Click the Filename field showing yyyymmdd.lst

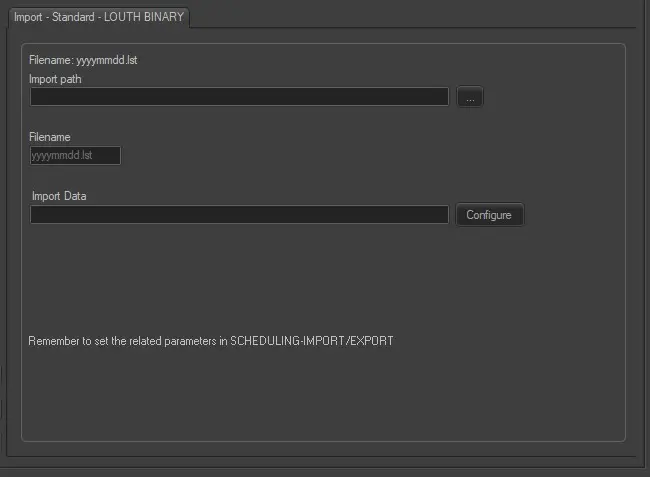75,156
